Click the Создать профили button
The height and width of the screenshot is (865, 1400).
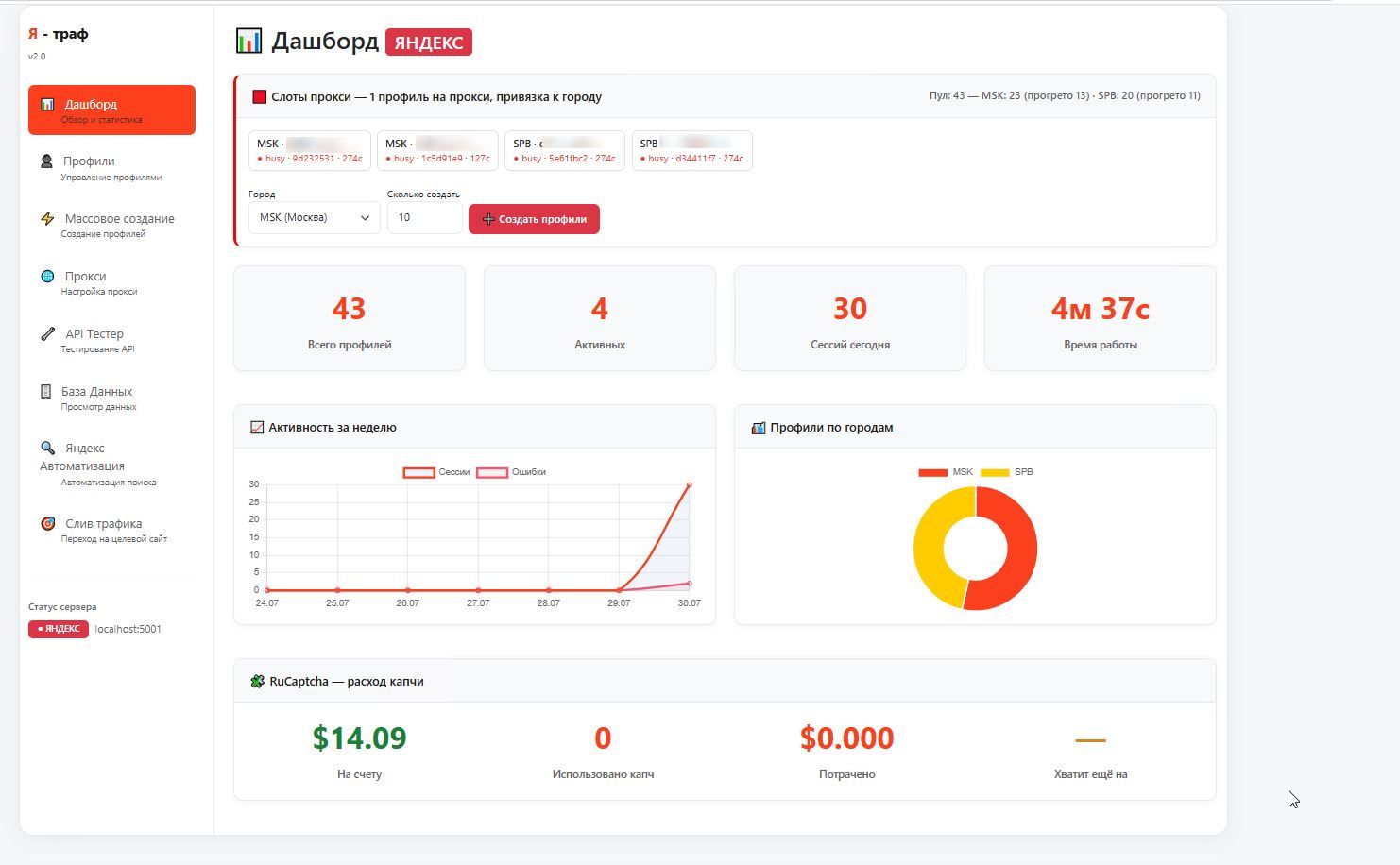click(534, 219)
